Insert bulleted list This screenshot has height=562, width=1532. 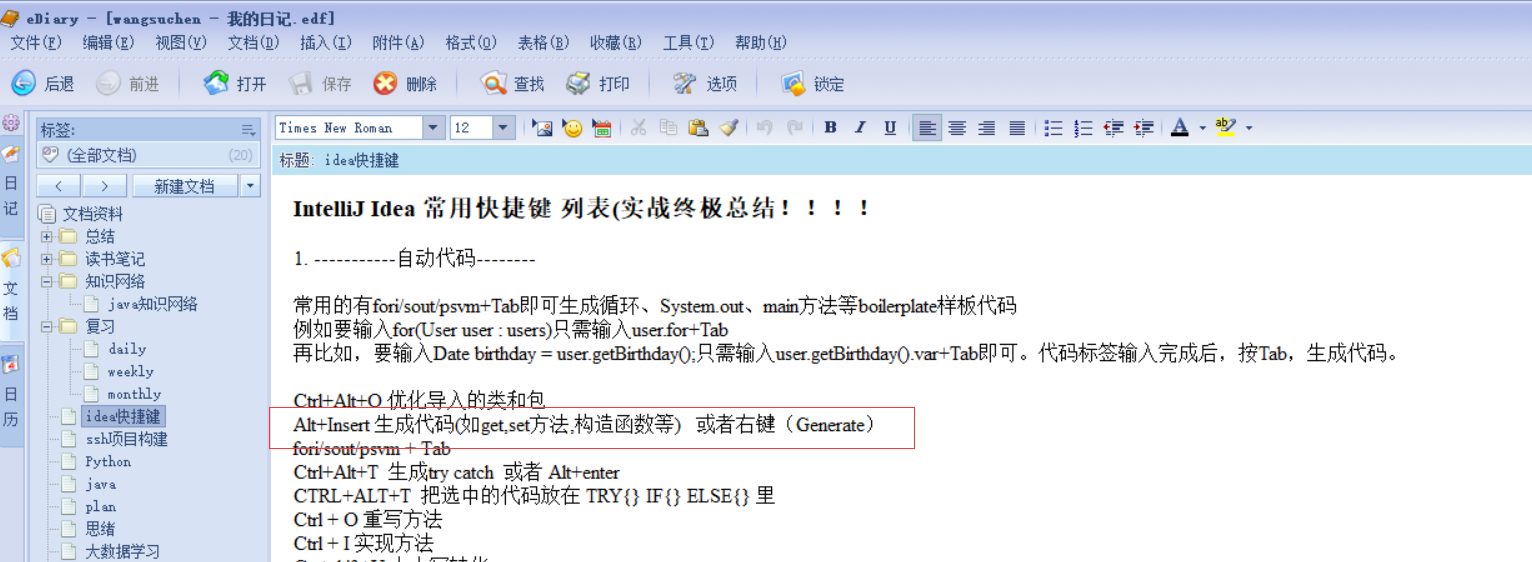pos(1053,128)
